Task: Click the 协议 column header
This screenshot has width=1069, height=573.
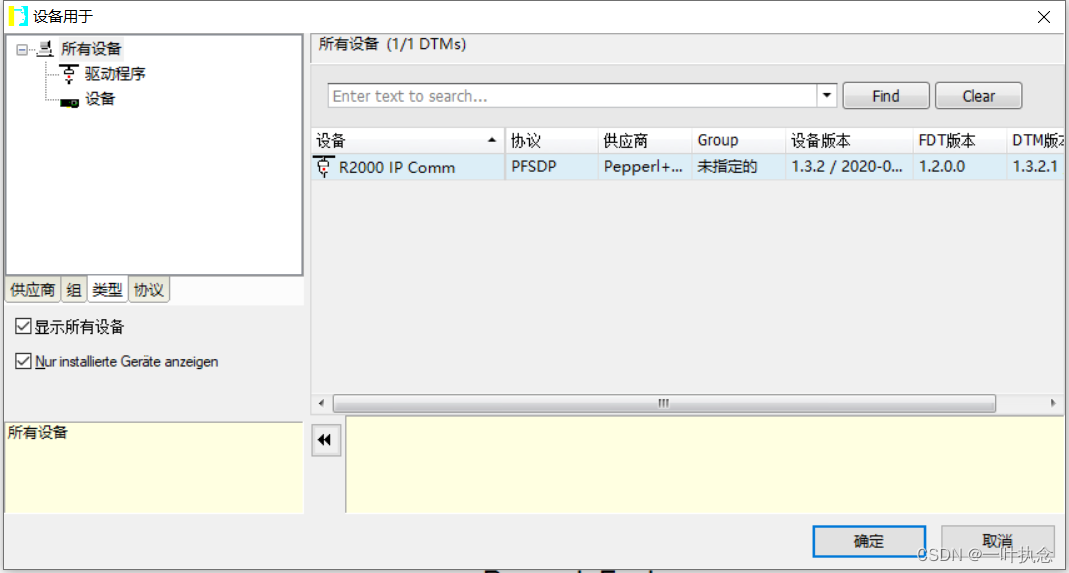Action: (551, 141)
